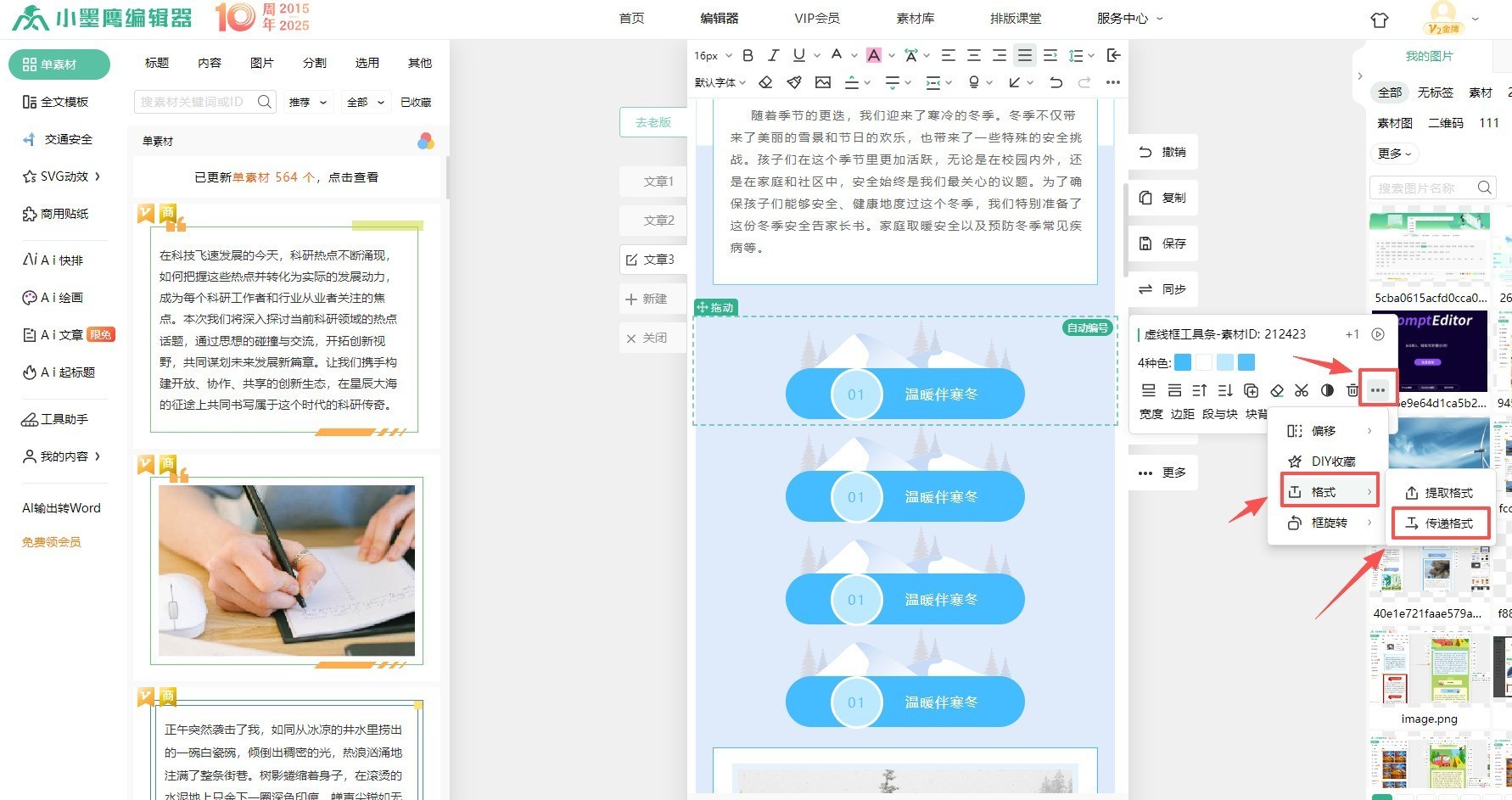
Task: Open the three-dots more tools icon in the editor toolbar
Action: click(x=1113, y=82)
